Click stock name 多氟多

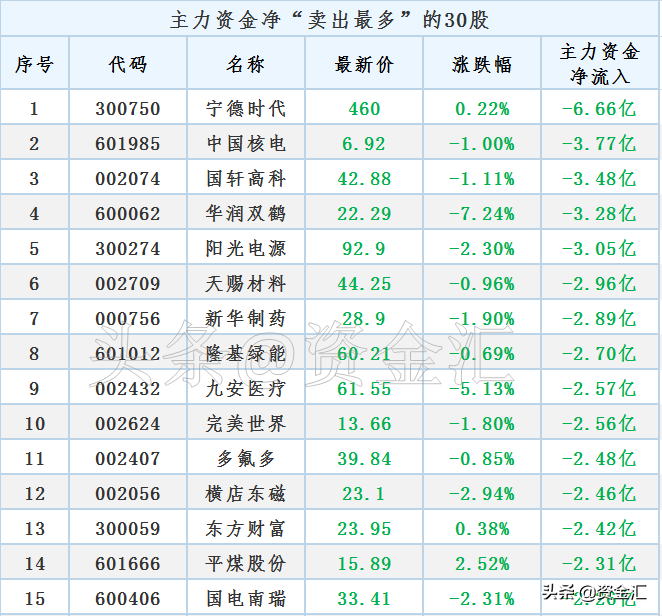coord(246,459)
